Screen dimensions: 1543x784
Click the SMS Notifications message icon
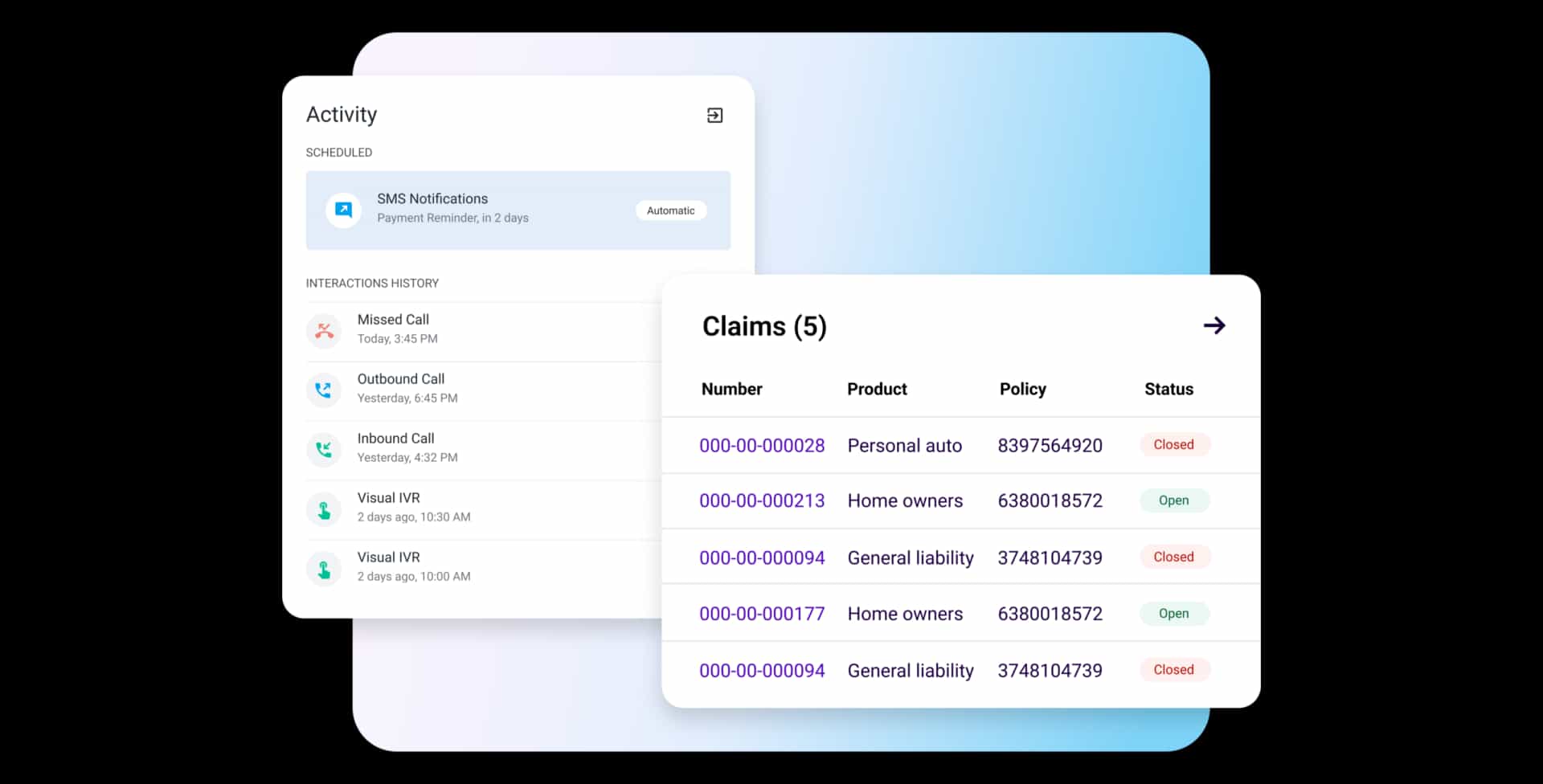pyautogui.click(x=343, y=210)
